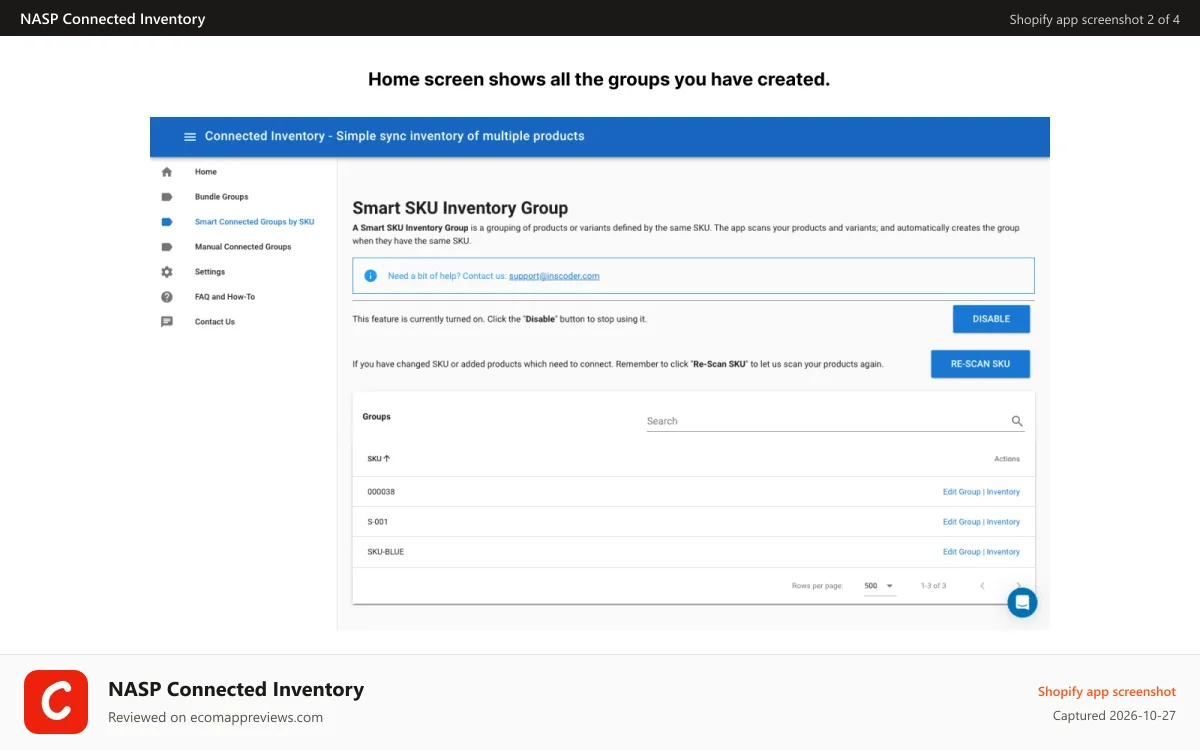Image resolution: width=1200 pixels, height=750 pixels.
Task: Click the FAQ question mark icon
Action: (167, 297)
